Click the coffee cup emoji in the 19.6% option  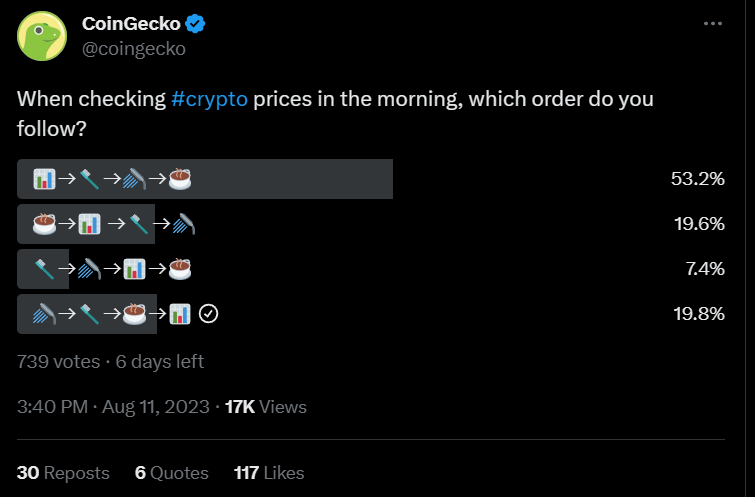click(x=44, y=224)
